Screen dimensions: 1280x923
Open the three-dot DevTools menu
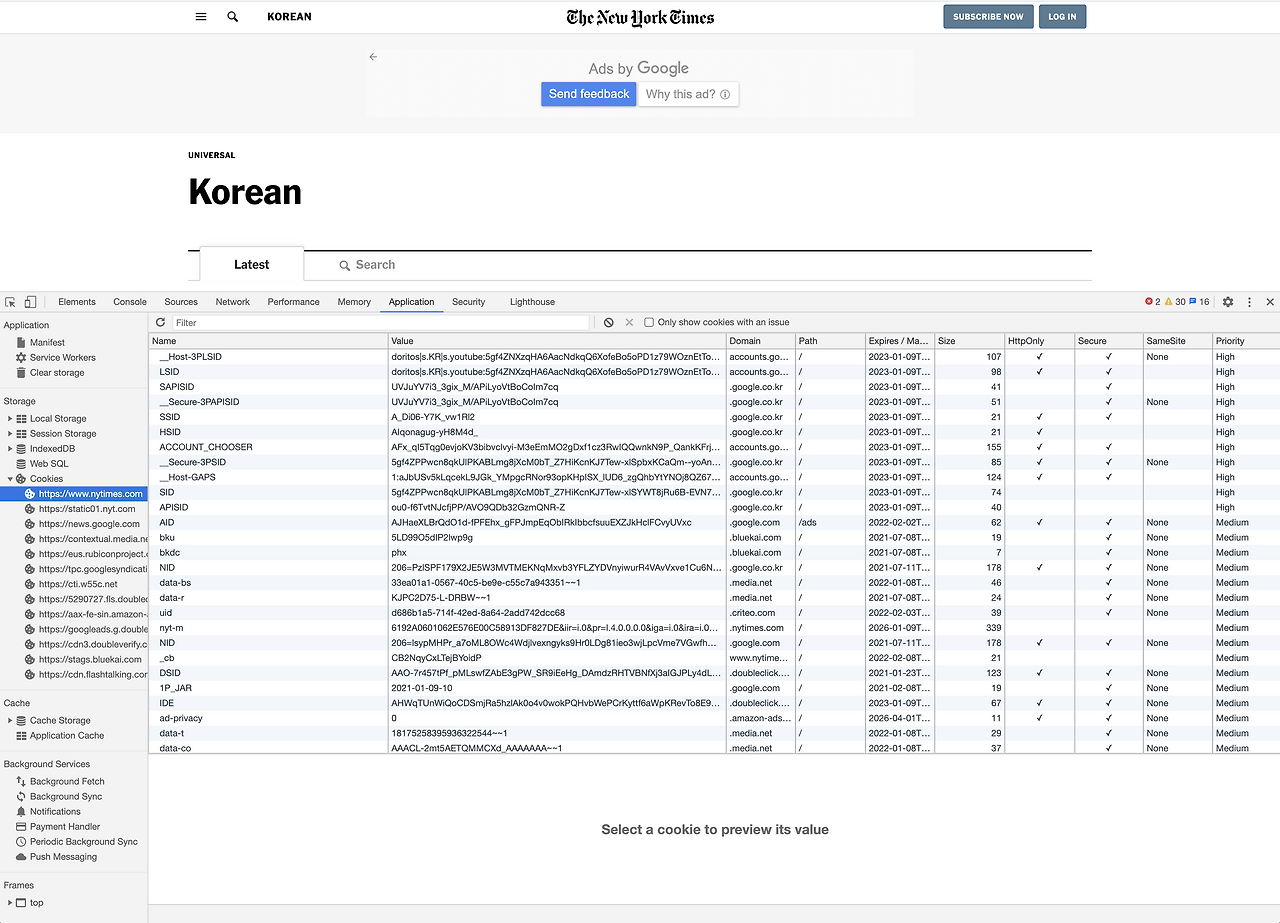[x=1247, y=301]
